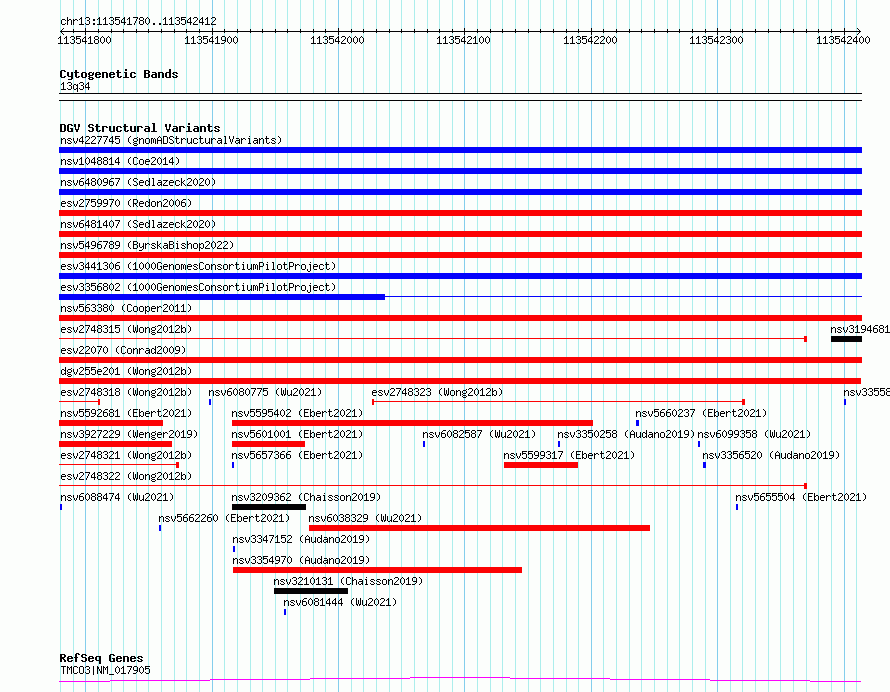
Task: Click ruler position 113542200
Action: [x=590, y=40]
